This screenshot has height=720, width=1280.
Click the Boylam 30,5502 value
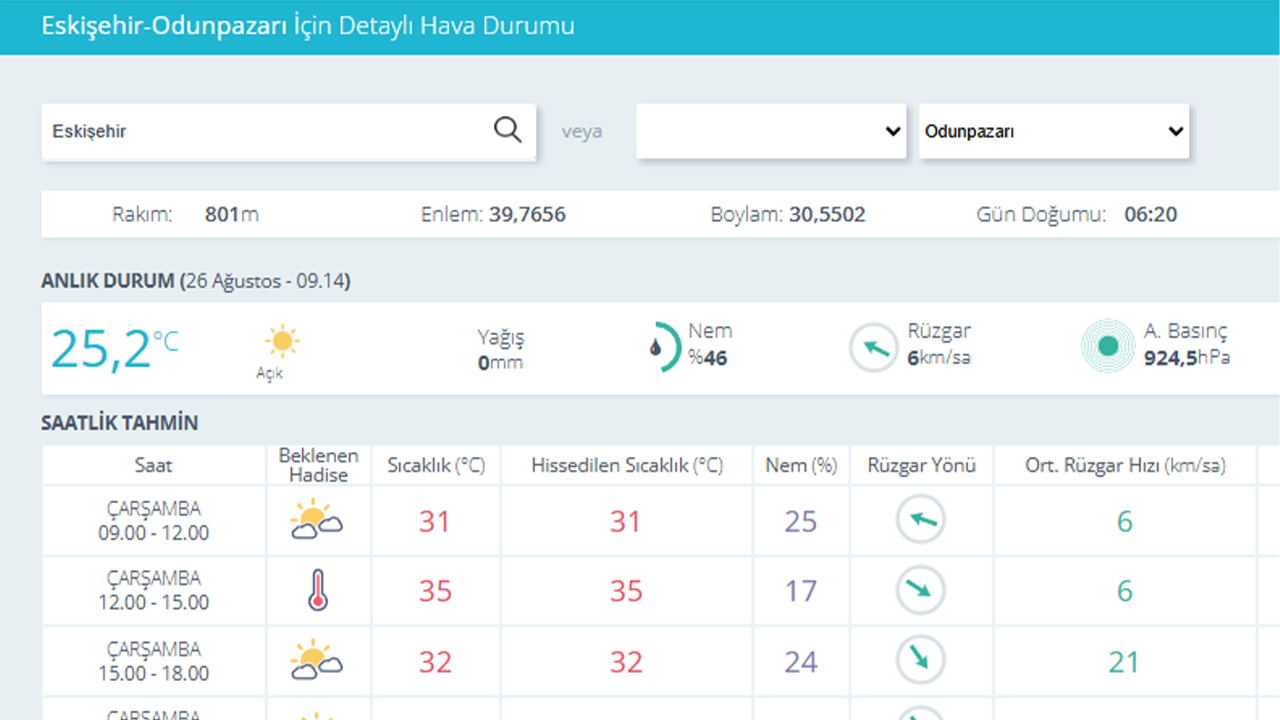[x=827, y=214]
